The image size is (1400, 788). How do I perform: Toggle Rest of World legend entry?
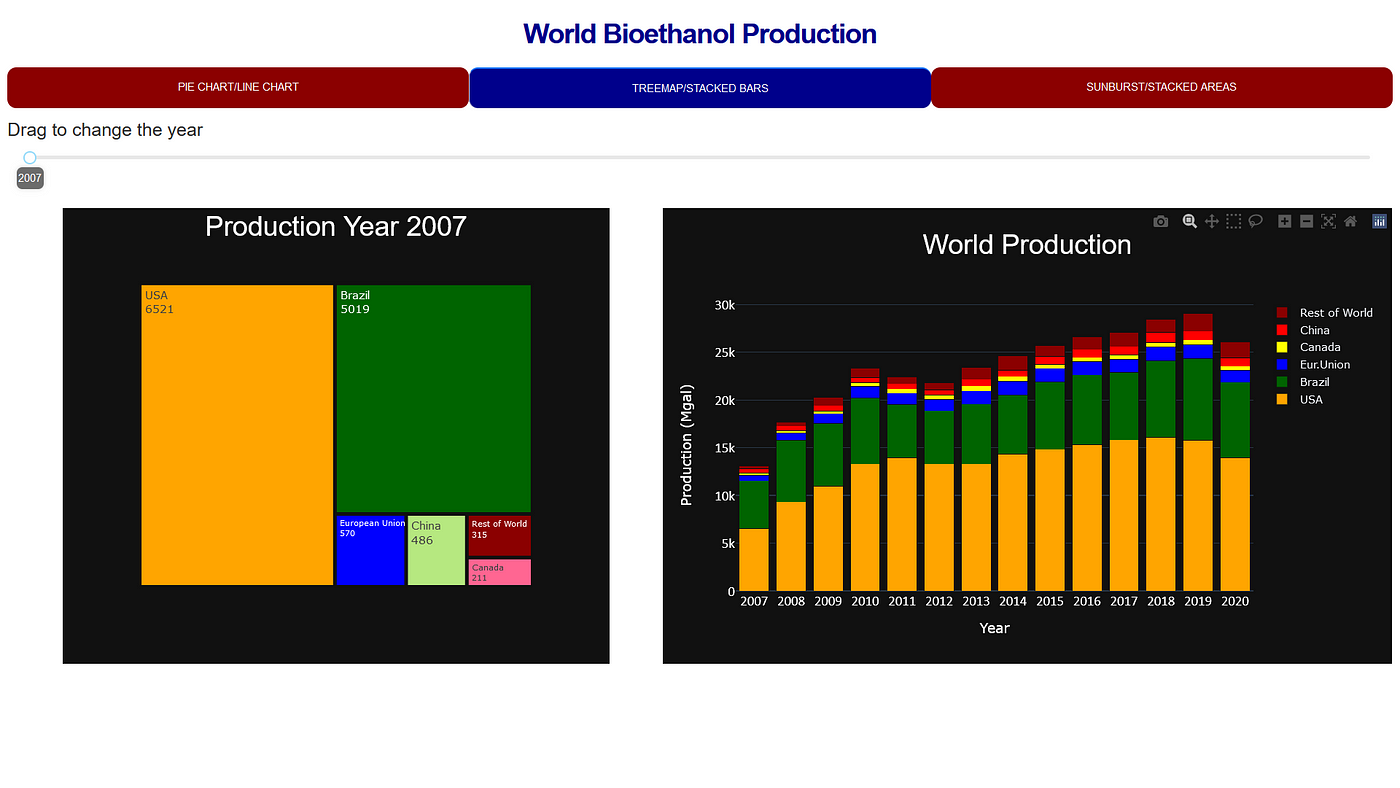tap(1324, 313)
